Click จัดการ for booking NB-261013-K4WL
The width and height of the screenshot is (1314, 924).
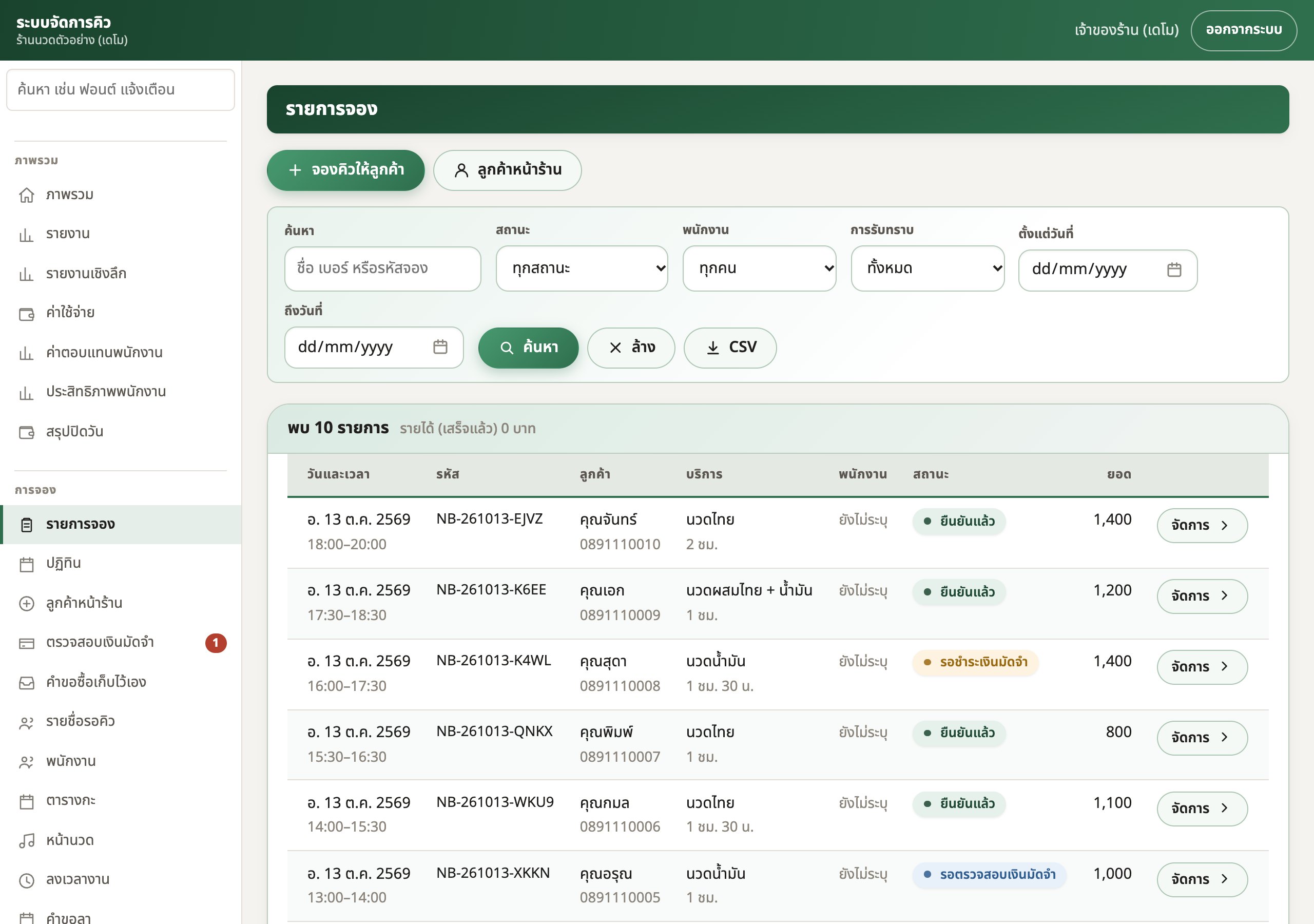tap(1202, 667)
